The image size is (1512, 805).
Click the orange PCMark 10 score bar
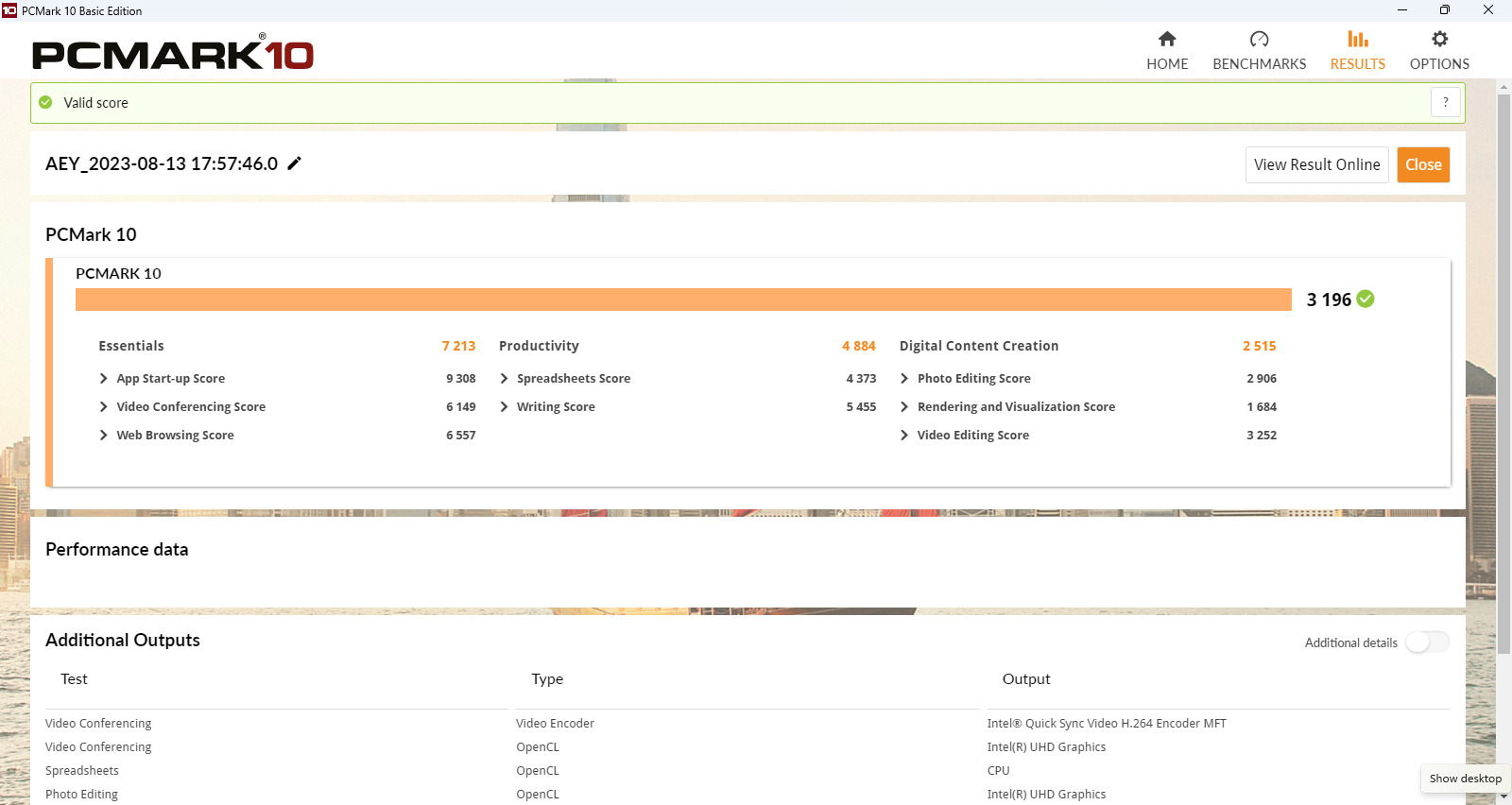(x=683, y=300)
